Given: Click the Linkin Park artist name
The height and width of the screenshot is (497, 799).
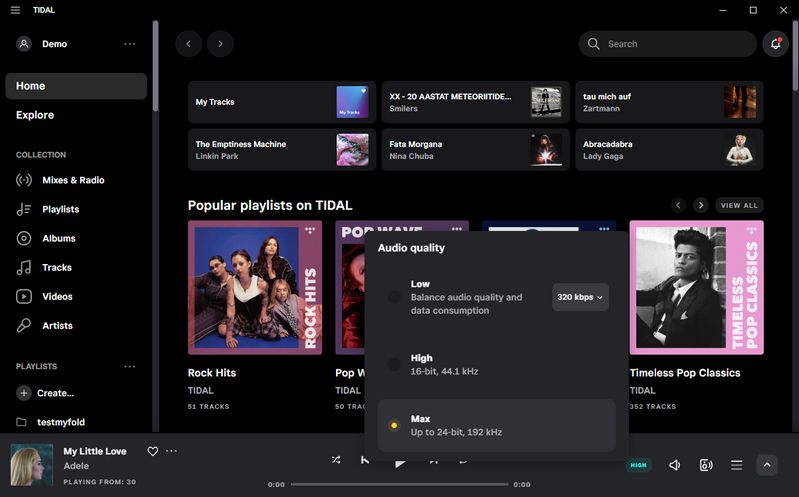Looking at the screenshot, I should point(217,156).
